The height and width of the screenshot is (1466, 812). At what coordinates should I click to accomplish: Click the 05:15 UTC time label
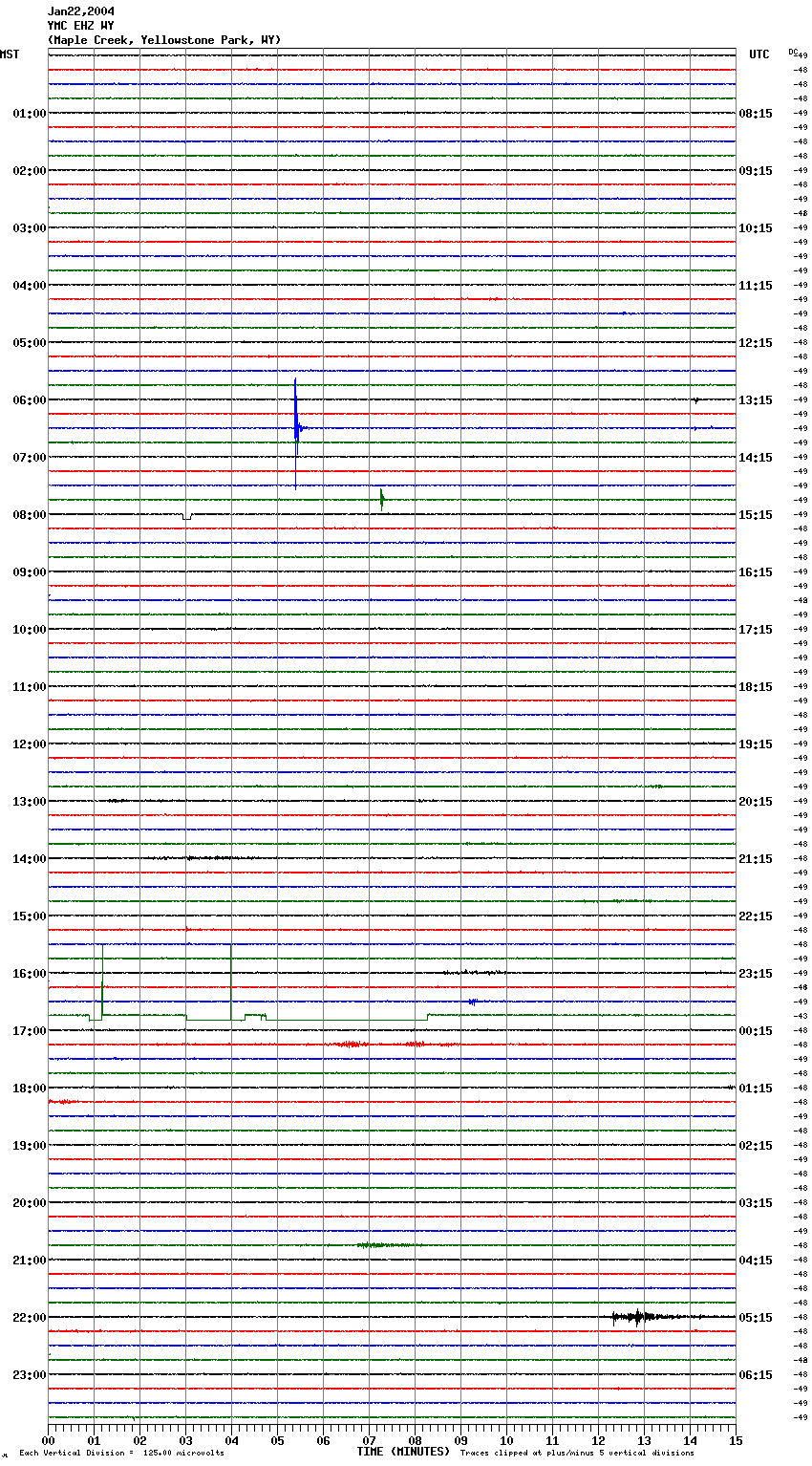(x=756, y=1318)
